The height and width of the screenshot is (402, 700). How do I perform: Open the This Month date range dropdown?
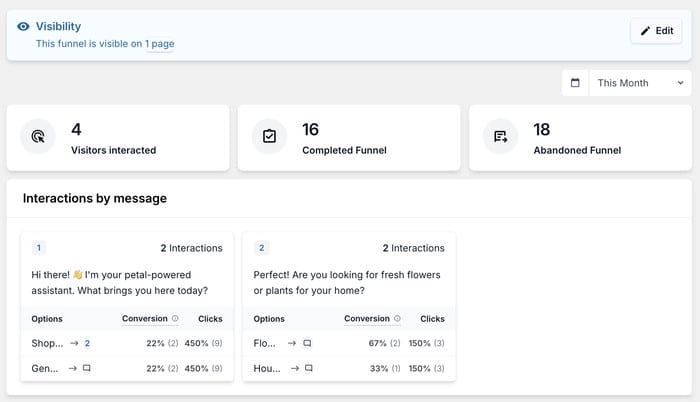pos(640,83)
